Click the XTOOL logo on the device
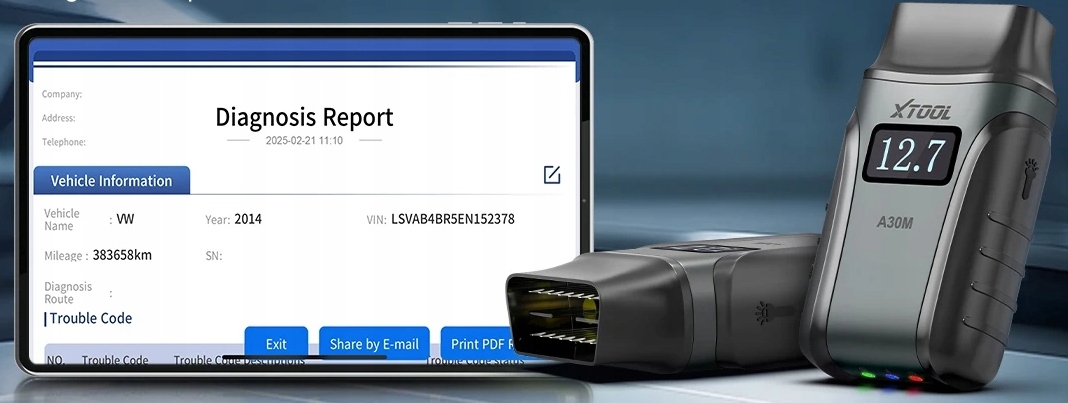 click(x=921, y=110)
